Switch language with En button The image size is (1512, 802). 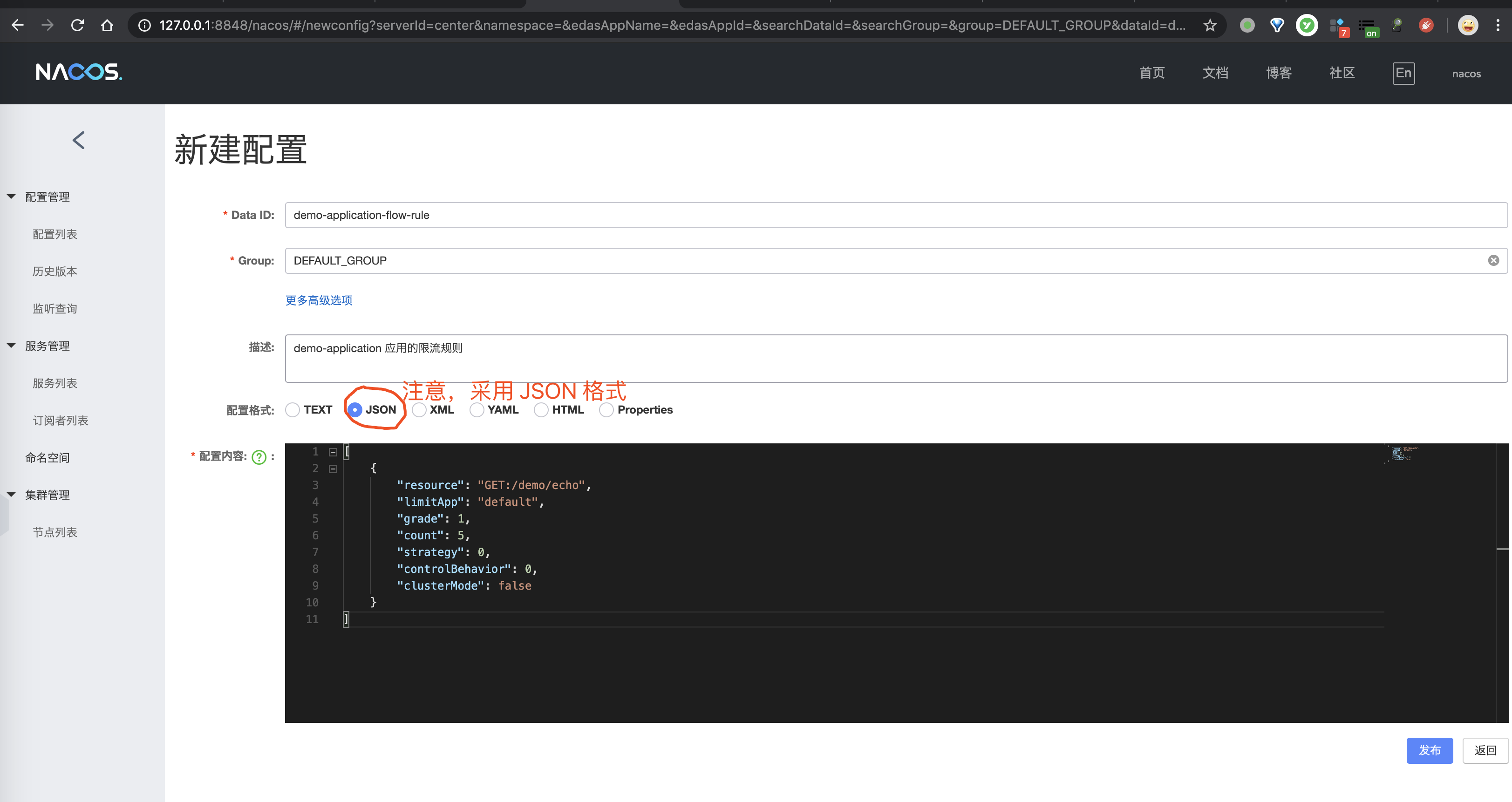pos(1403,73)
